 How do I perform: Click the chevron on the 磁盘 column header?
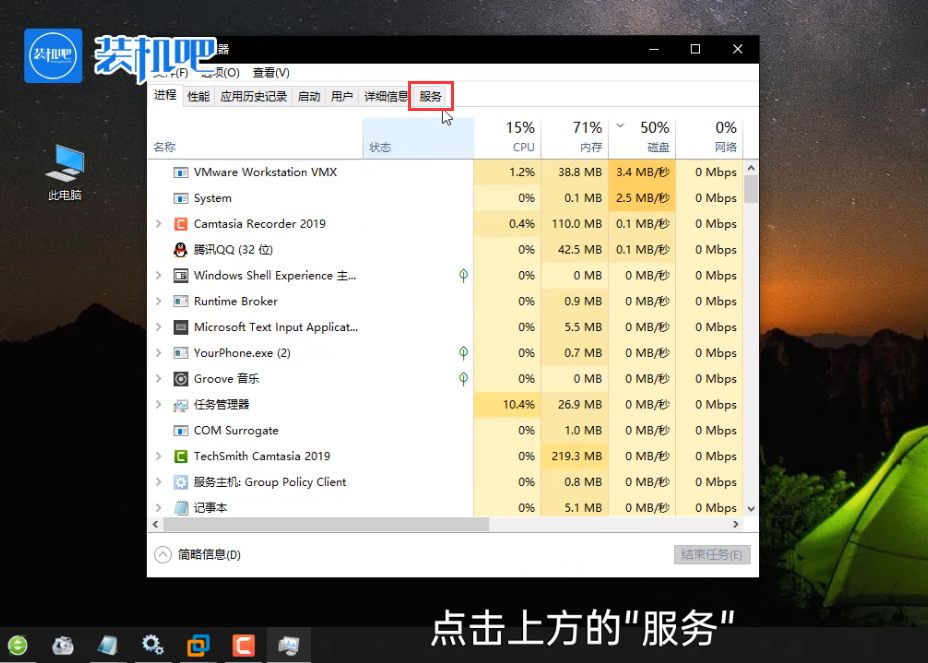coord(620,127)
